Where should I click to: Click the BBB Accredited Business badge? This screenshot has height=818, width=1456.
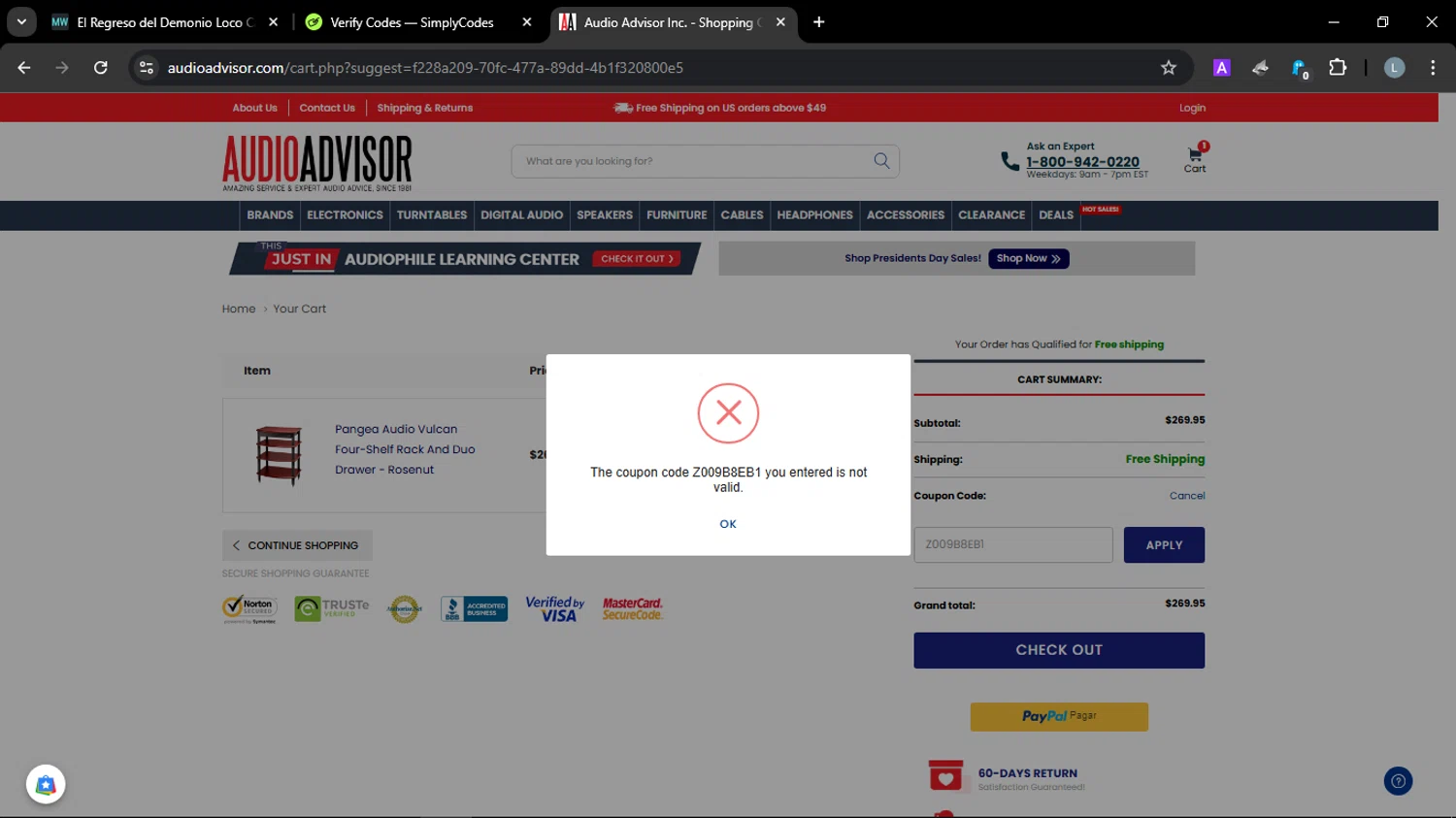tap(474, 608)
